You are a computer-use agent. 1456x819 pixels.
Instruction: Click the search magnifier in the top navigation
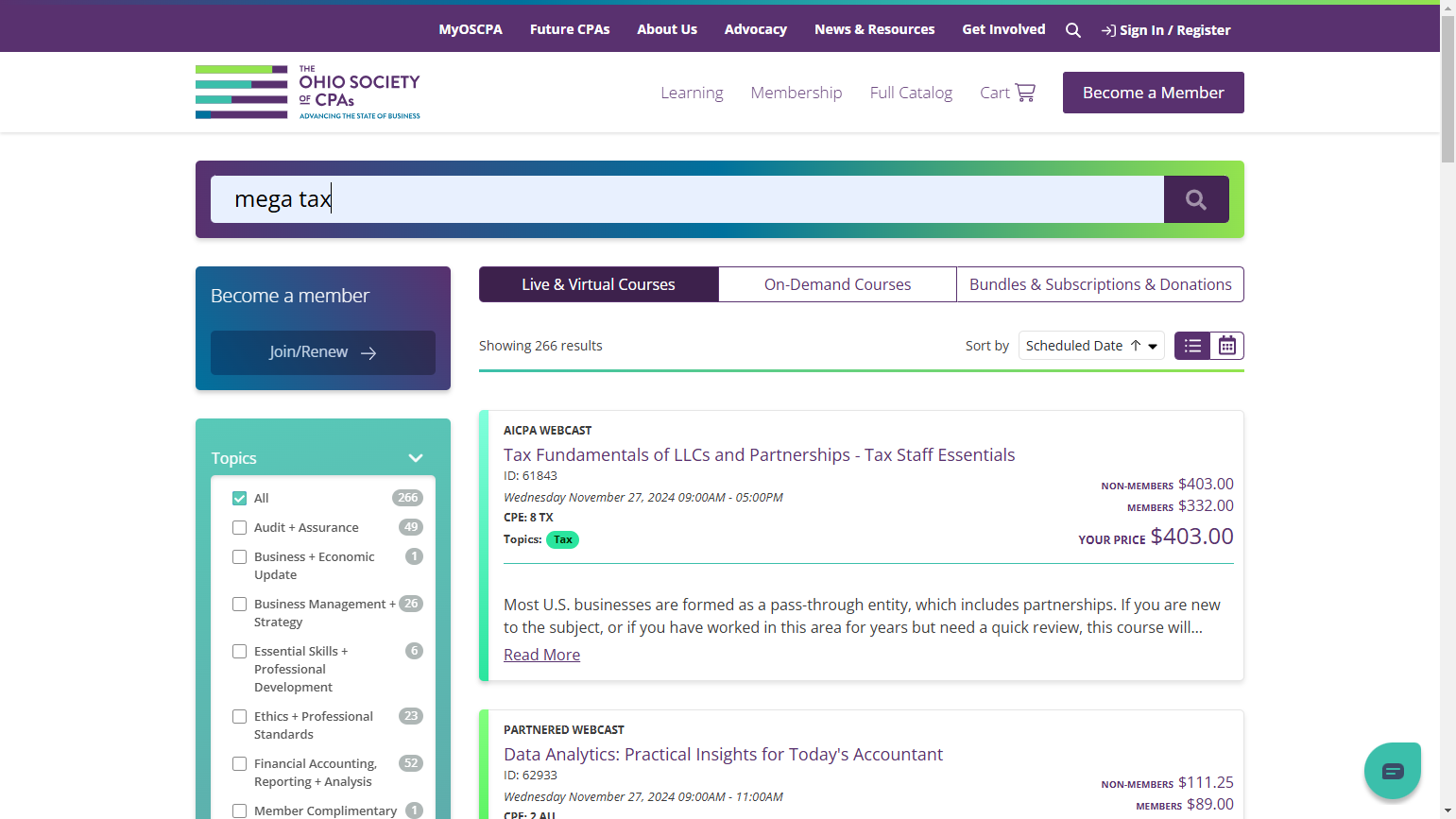tap(1072, 30)
